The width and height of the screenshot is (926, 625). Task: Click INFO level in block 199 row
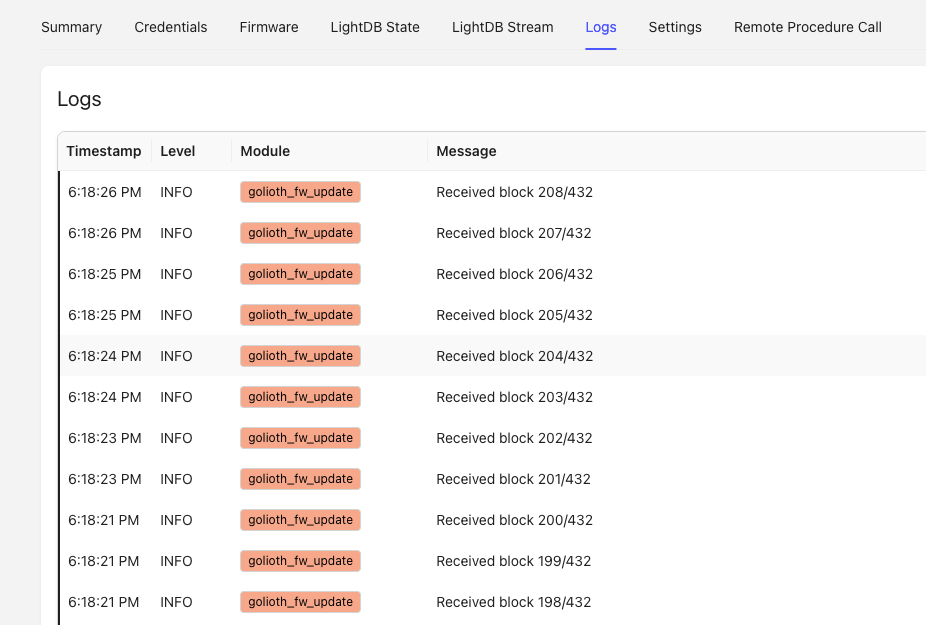click(176, 561)
